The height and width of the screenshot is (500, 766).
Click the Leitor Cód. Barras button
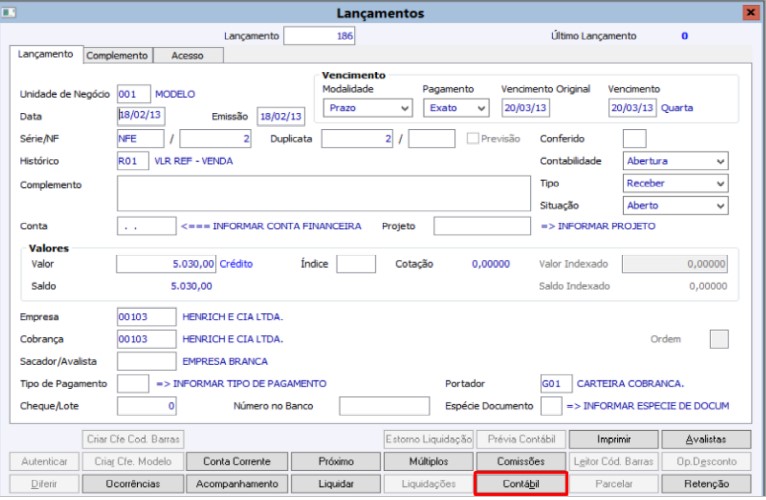614,461
